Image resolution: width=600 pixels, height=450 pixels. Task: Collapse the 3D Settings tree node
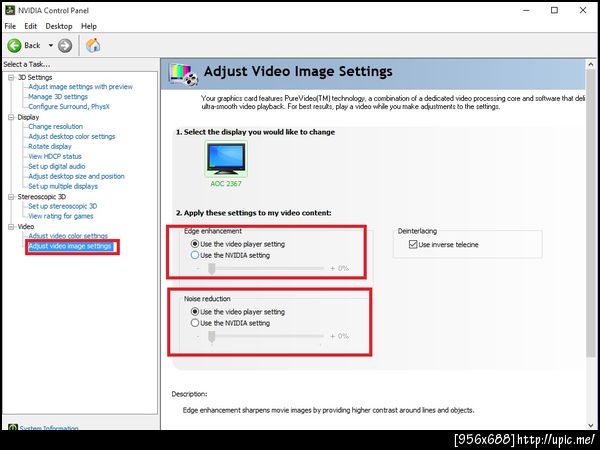coord(11,77)
